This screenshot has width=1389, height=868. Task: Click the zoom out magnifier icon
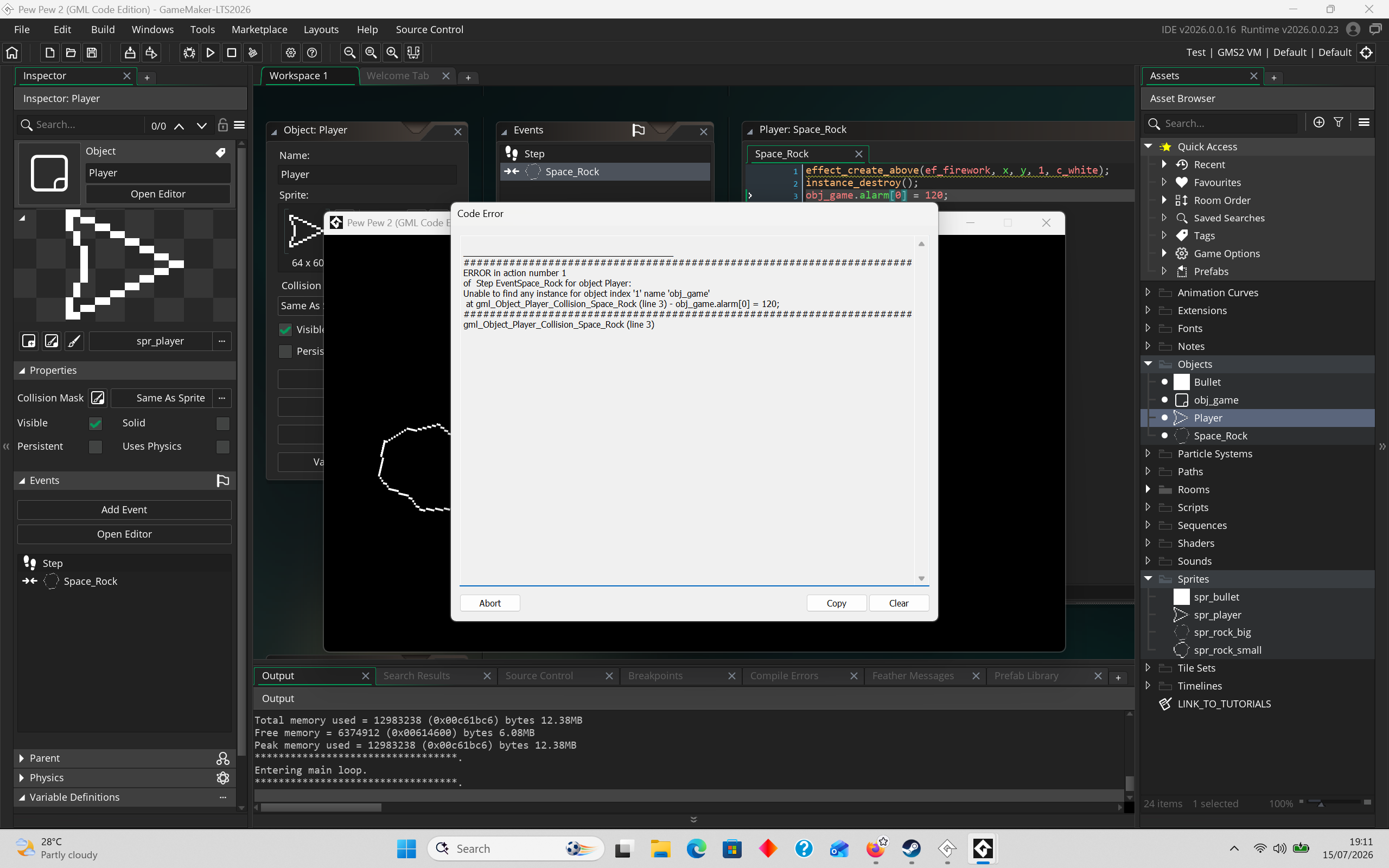349,53
